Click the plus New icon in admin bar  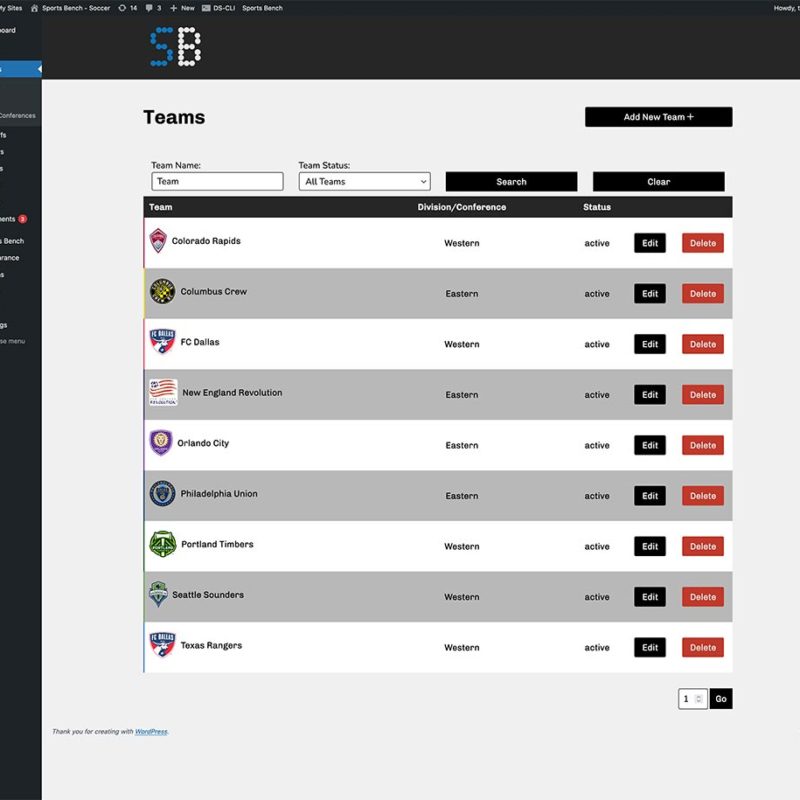coord(182,8)
